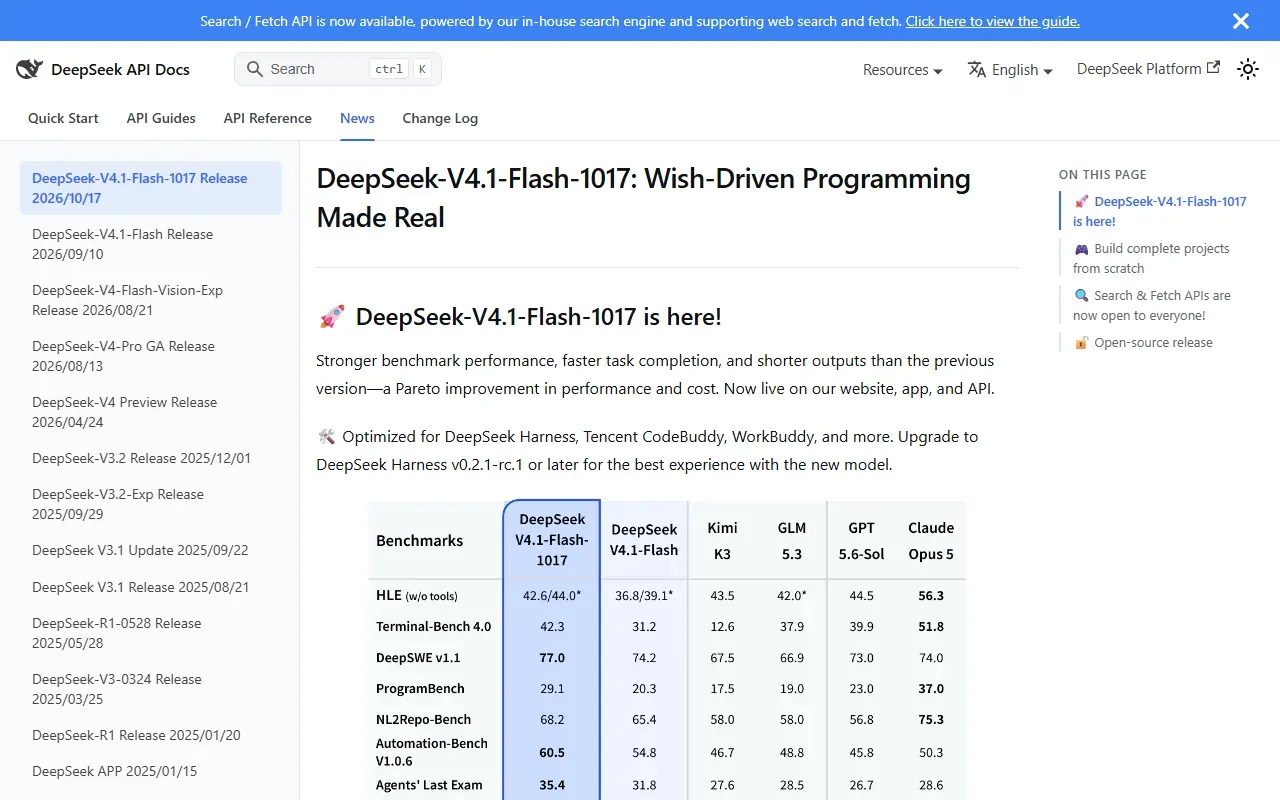The width and height of the screenshot is (1280, 800).
Task: Jump to 'Search & Fetch APIs' section link
Action: coord(1152,305)
